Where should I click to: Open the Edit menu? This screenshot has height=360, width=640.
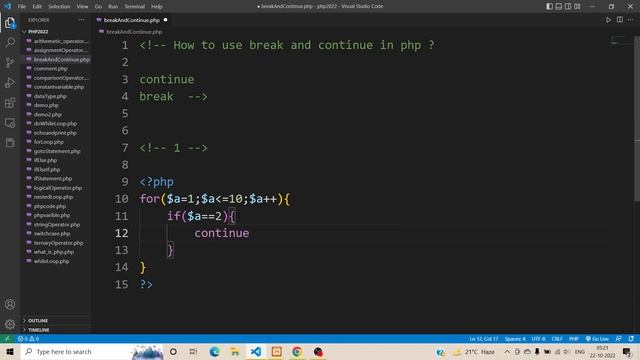point(37,7)
